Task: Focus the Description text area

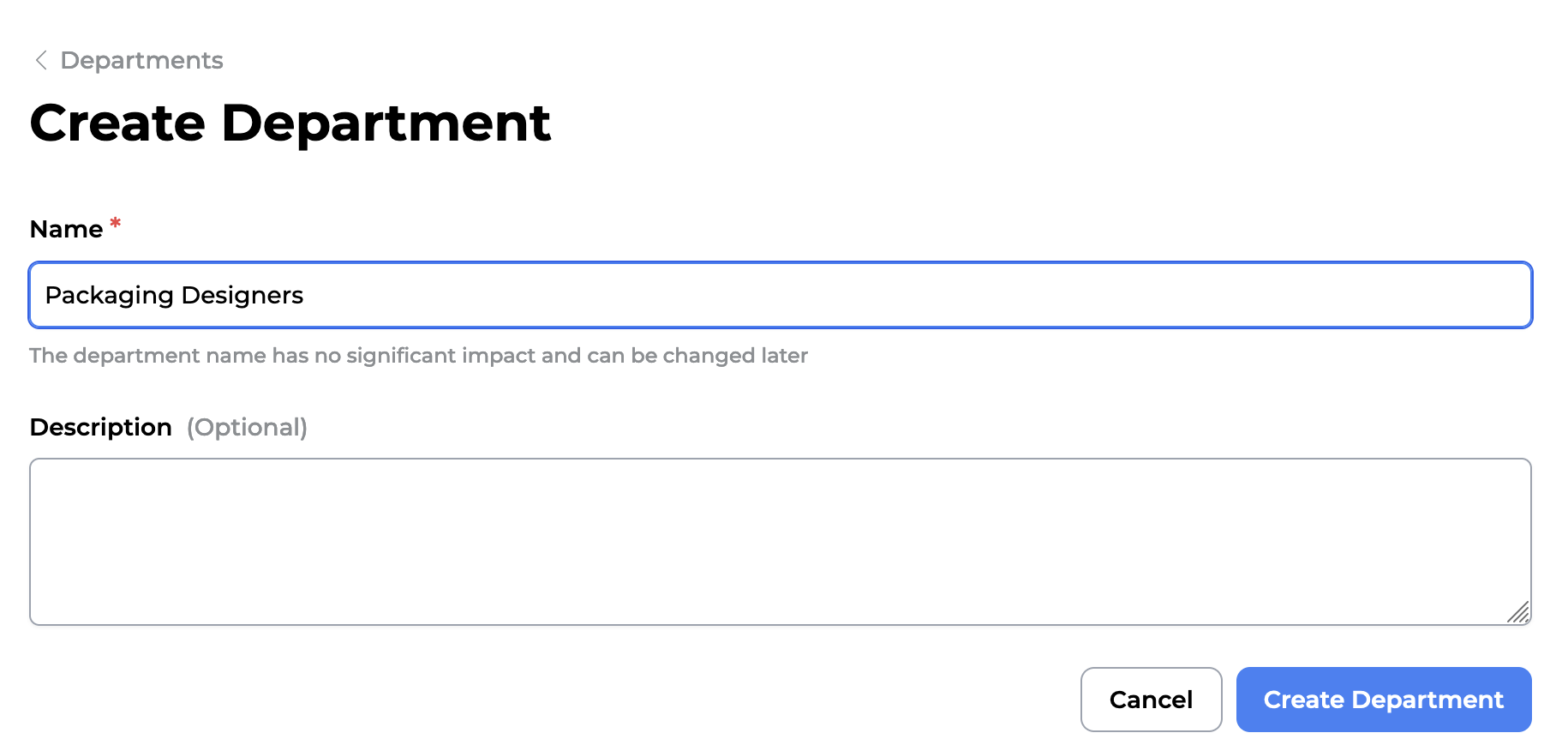Action: (780, 541)
